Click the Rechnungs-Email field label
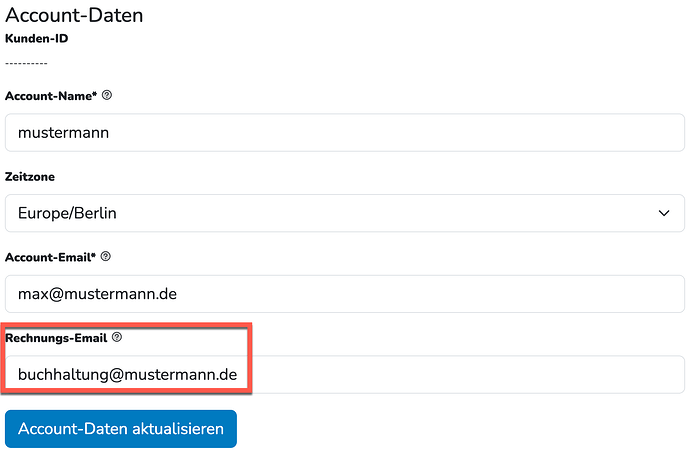The width and height of the screenshot is (690, 453). 56,338
